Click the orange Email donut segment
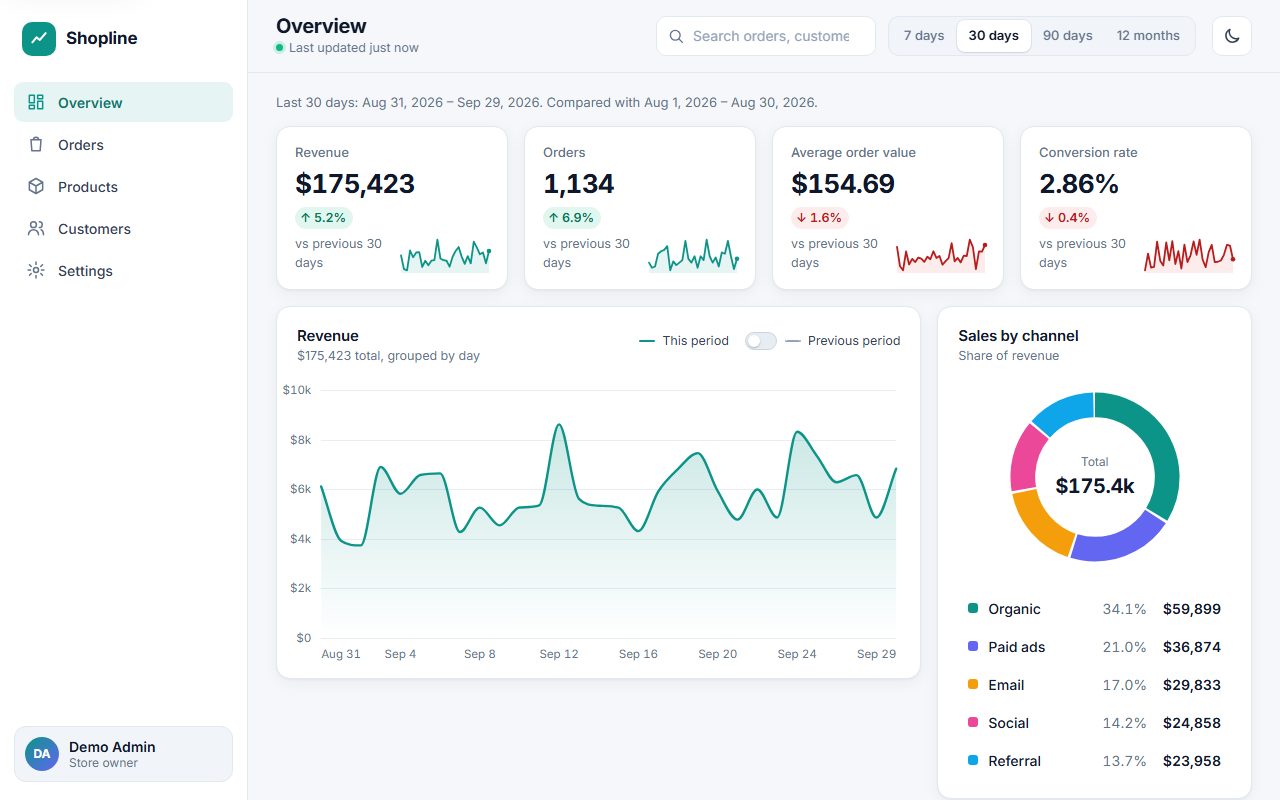The height and width of the screenshot is (800, 1280). point(1038,524)
